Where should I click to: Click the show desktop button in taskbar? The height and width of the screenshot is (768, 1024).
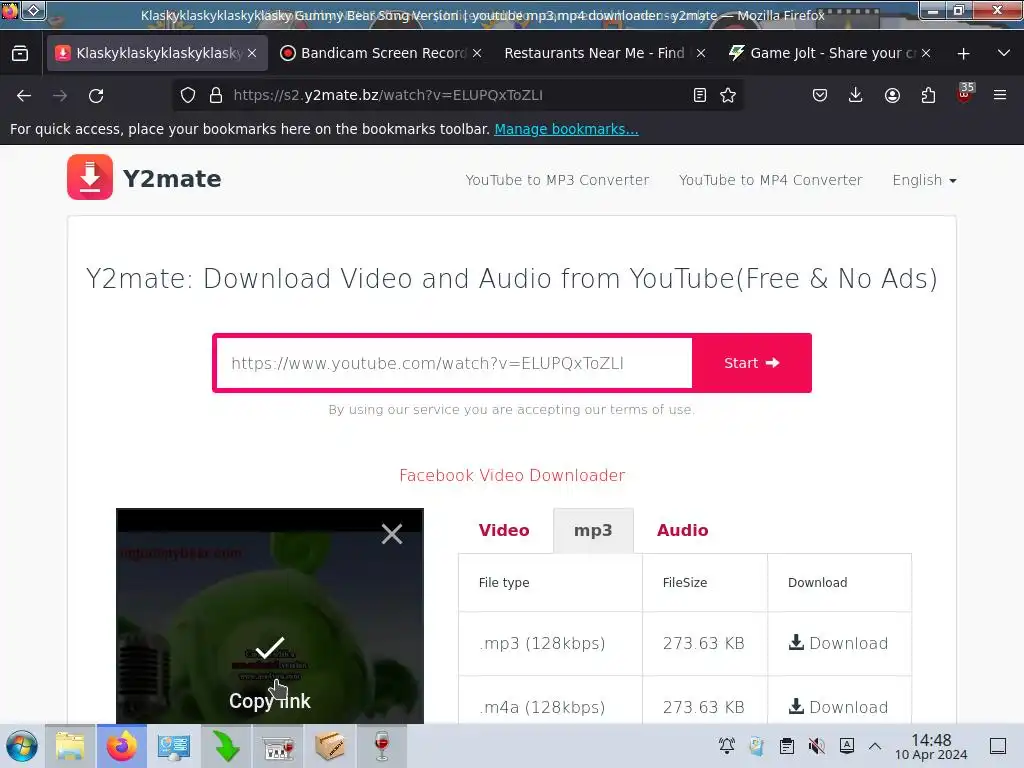pyautogui.click(x=998, y=746)
